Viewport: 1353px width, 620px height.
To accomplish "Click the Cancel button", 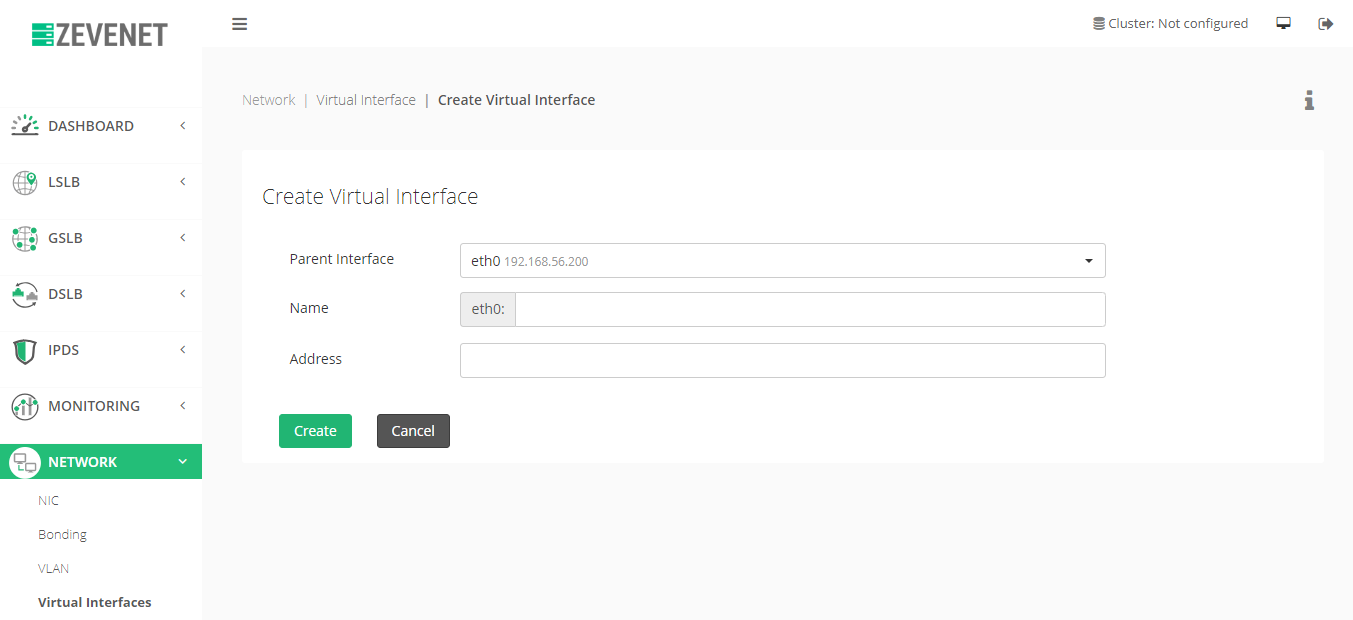I will click(x=413, y=431).
